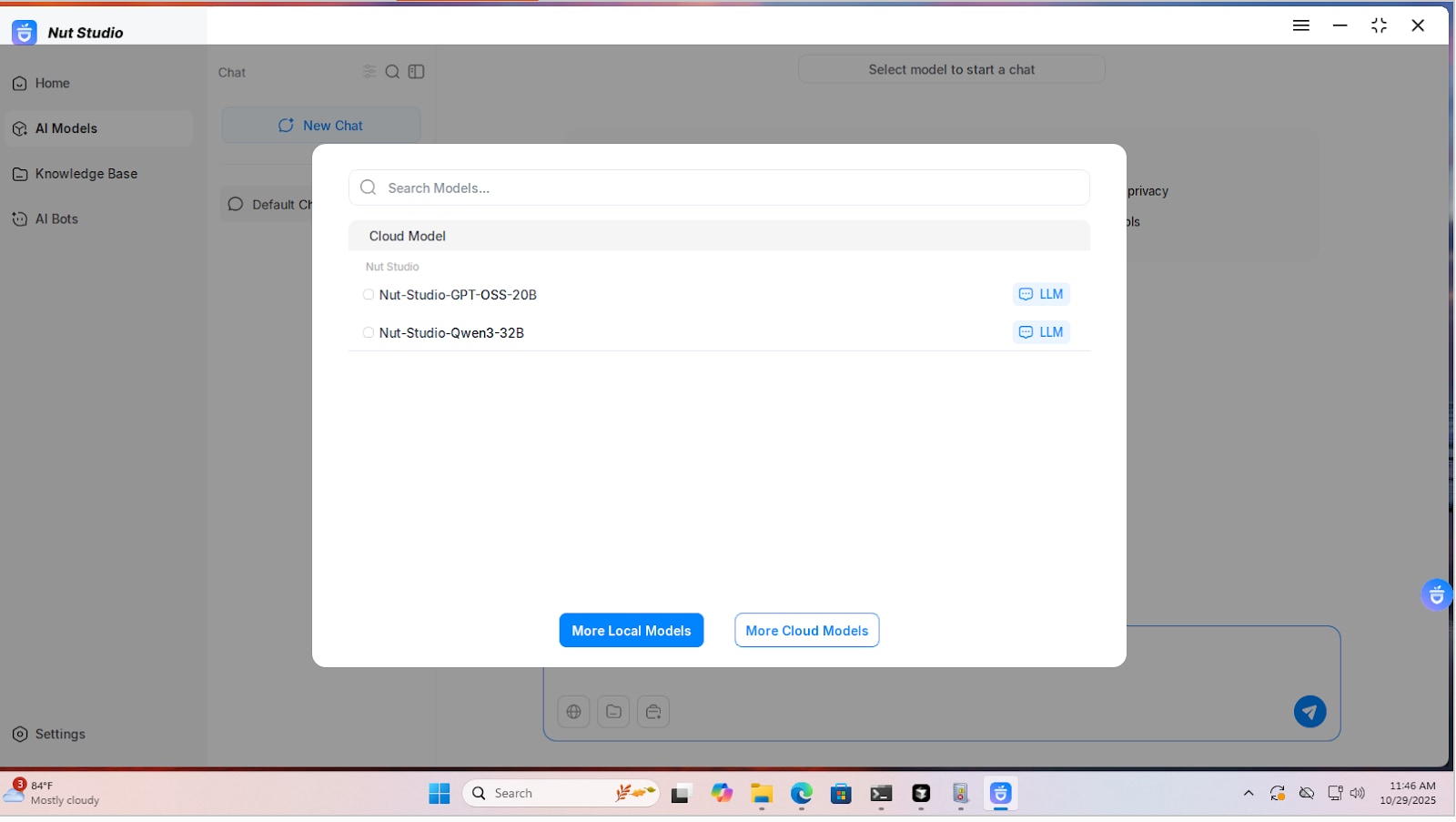Select the Nut-Studio-Qwen3-32B radio button
Viewport: 1456px width, 822px height.
click(x=369, y=333)
